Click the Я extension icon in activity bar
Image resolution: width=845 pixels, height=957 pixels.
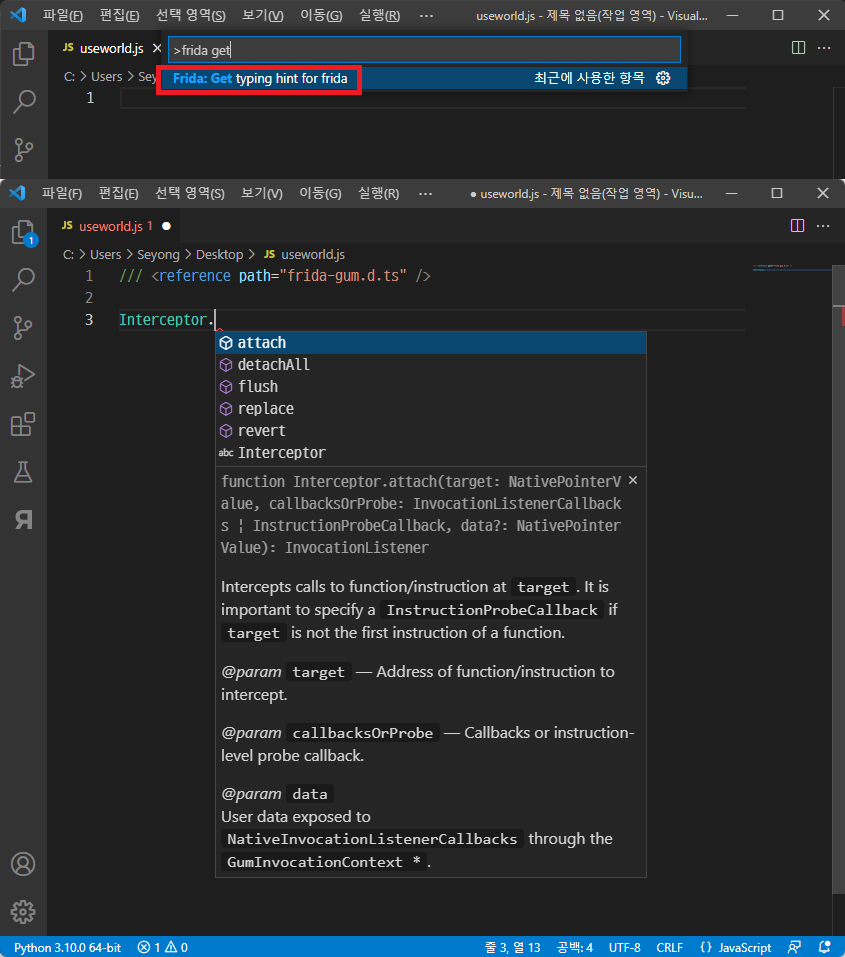click(x=23, y=520)
